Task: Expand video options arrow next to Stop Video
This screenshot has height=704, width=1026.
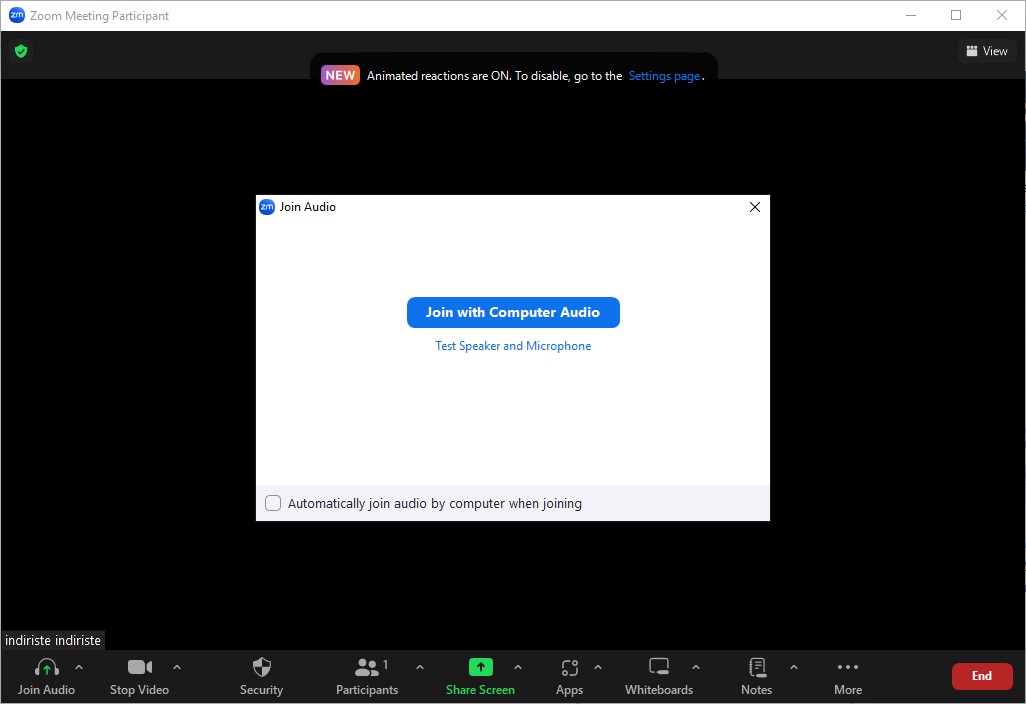Action: (x=177, y=667)
